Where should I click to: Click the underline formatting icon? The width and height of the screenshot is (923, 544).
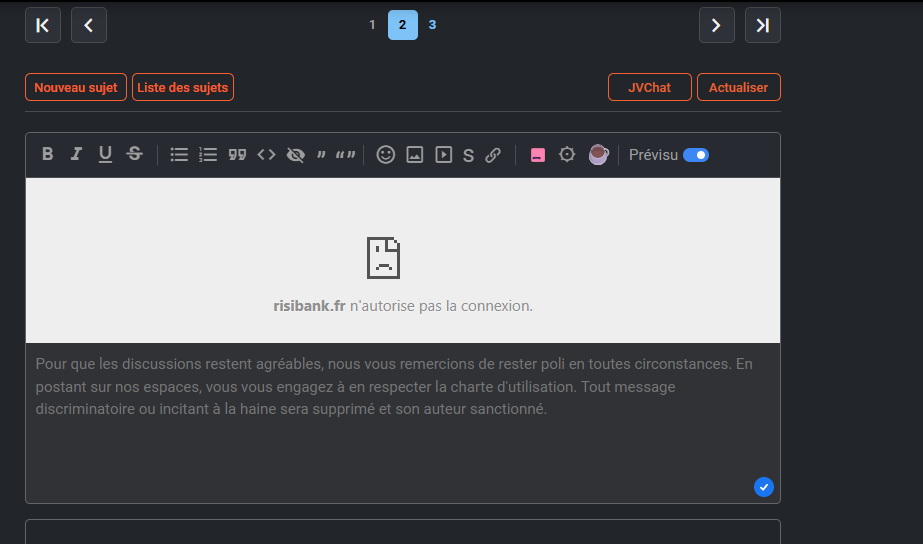pyautogui.click(x=105, y=154)
